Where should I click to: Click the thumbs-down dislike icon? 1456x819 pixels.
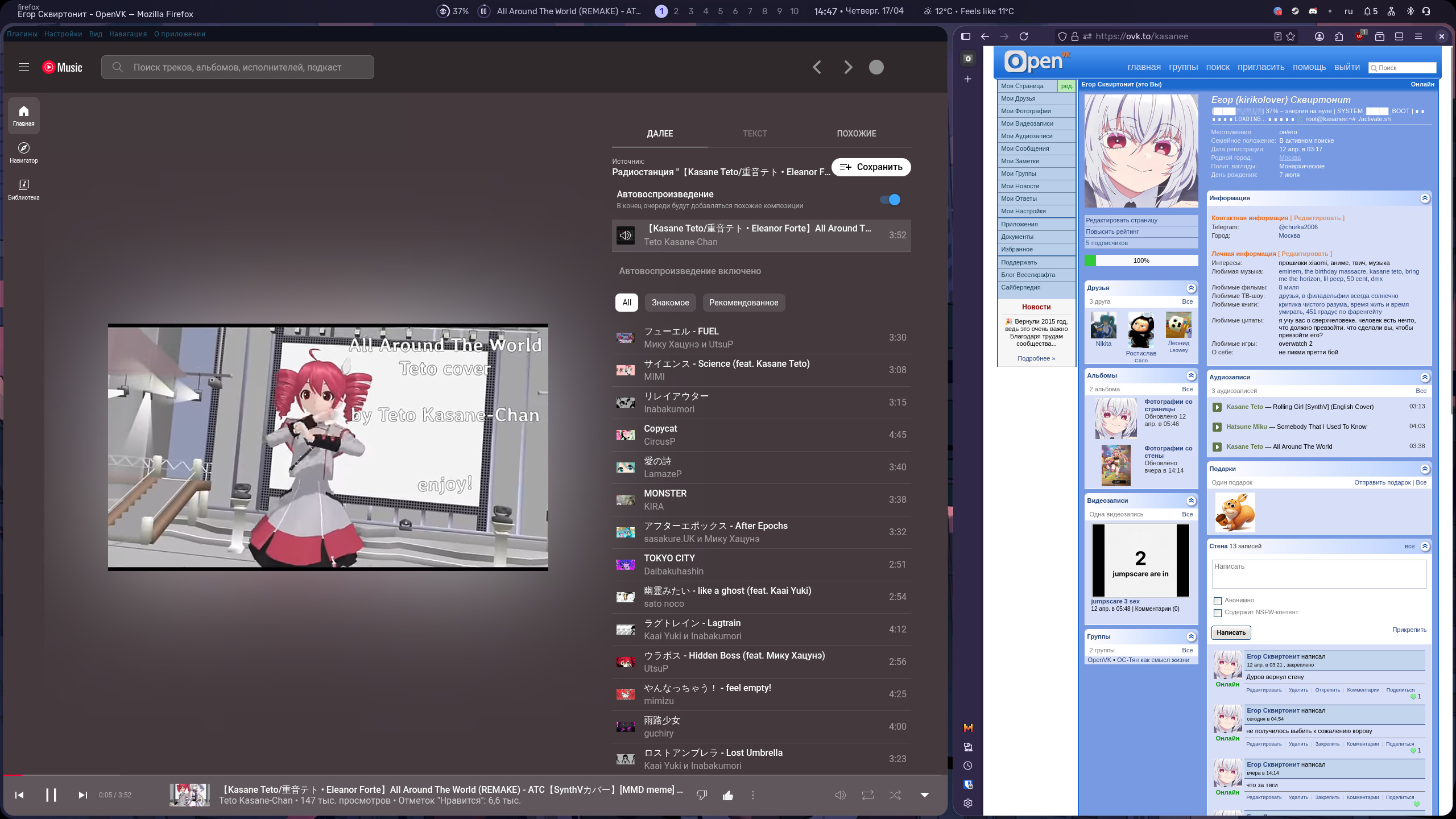tap(702, 795)
